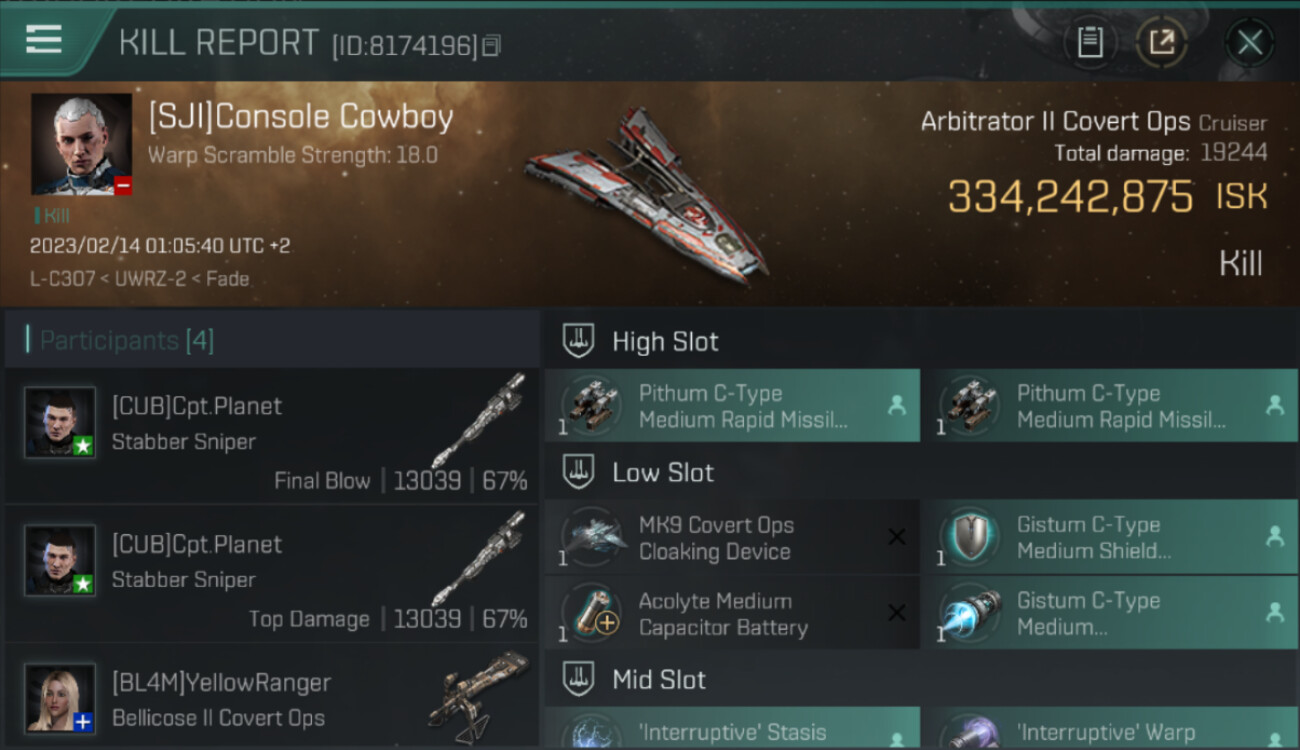1300x750 pixels.
Task: Open the hamburger menu icon
Action: (x=44, y=40)
